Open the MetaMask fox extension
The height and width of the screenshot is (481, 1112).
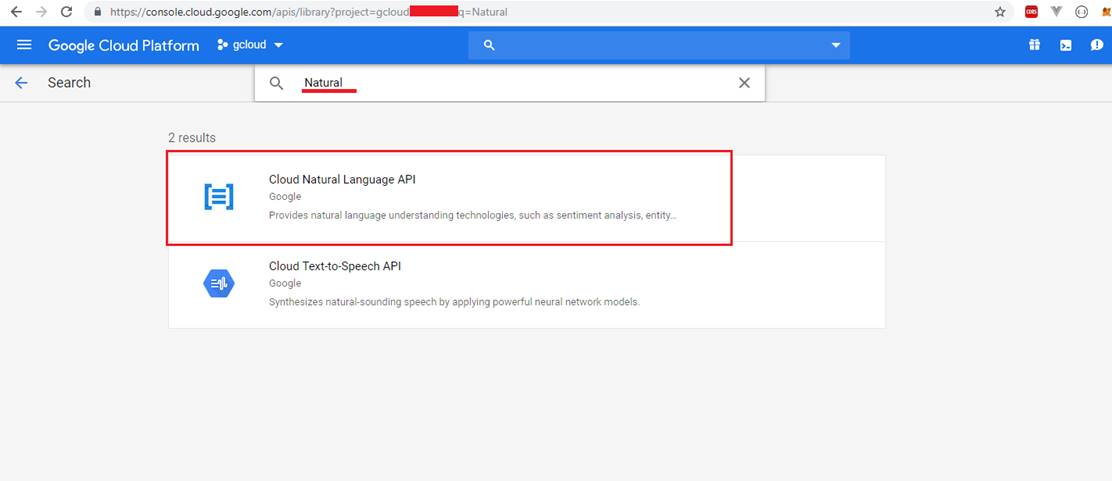coord(1107,12)
